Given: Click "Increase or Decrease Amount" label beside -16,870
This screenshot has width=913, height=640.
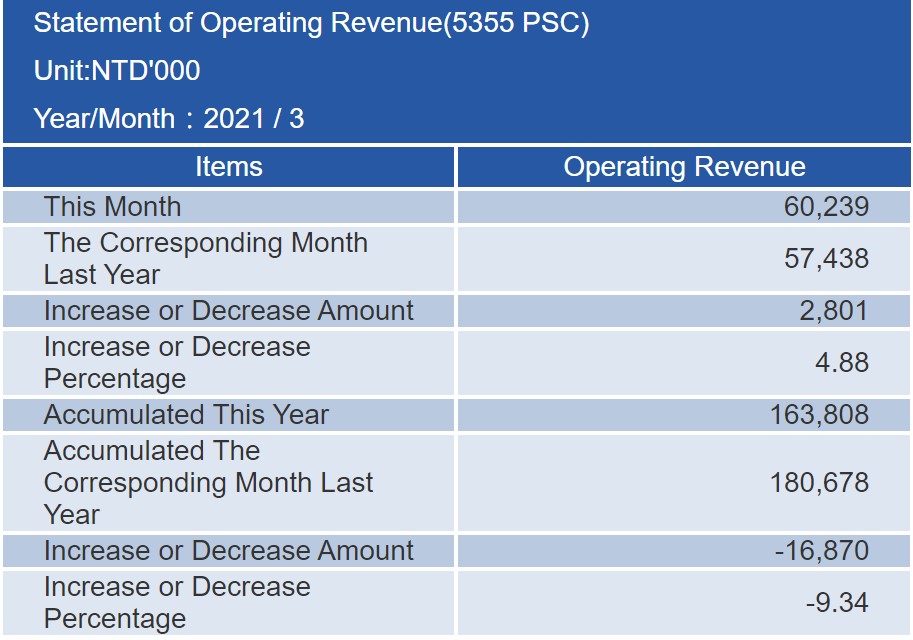Looking at the screenshot, I should [x=229, y=551].
